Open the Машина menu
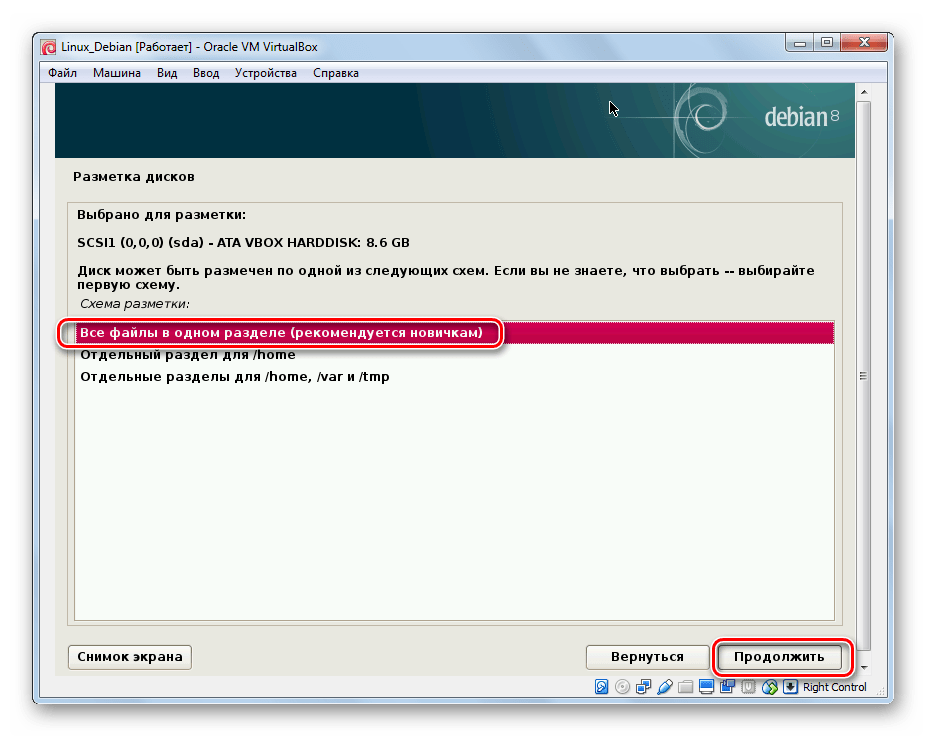 [x=117, y=73]
